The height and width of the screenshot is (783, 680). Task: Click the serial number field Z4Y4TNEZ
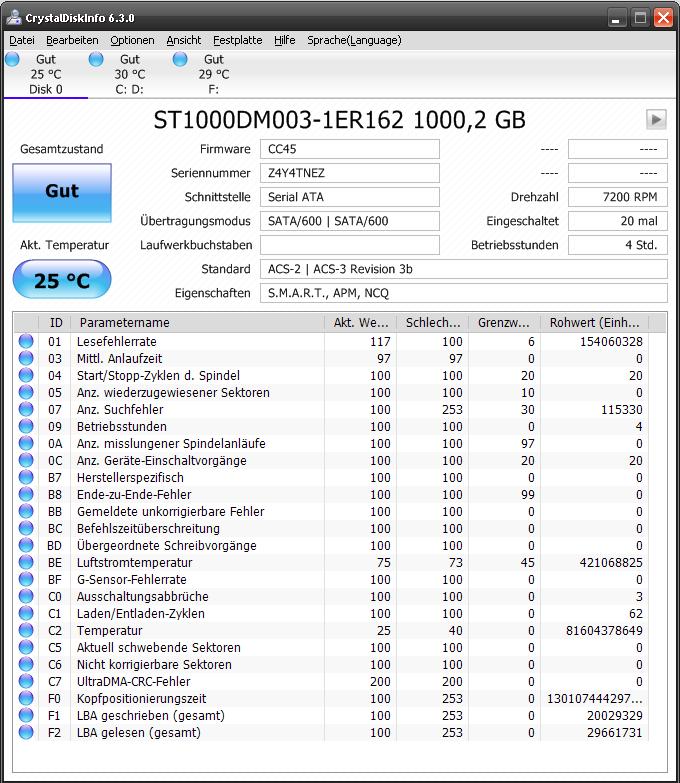tap(349, 173)
